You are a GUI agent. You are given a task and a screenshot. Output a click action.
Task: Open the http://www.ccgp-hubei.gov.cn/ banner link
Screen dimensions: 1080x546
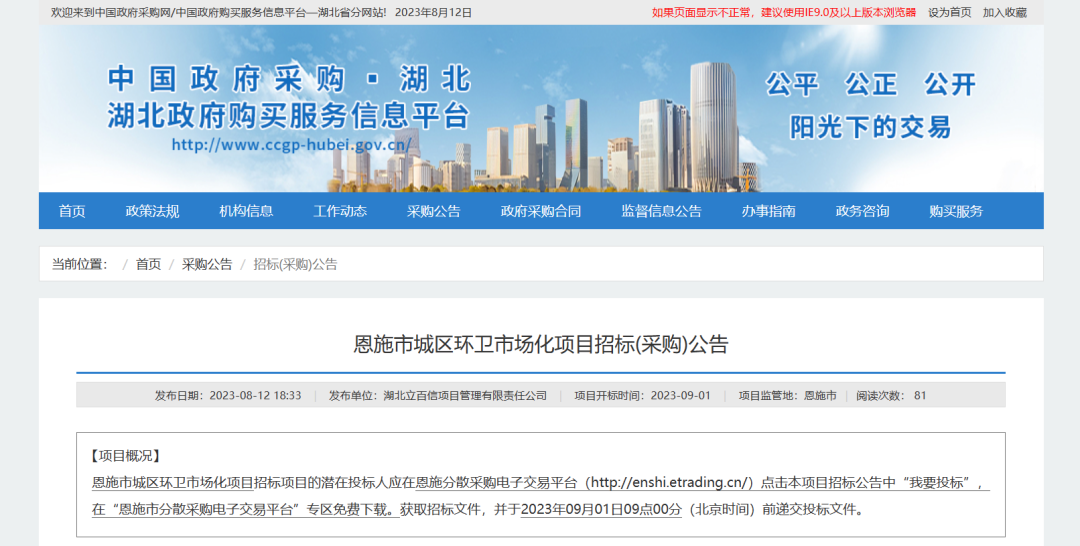tap(291, 145)
